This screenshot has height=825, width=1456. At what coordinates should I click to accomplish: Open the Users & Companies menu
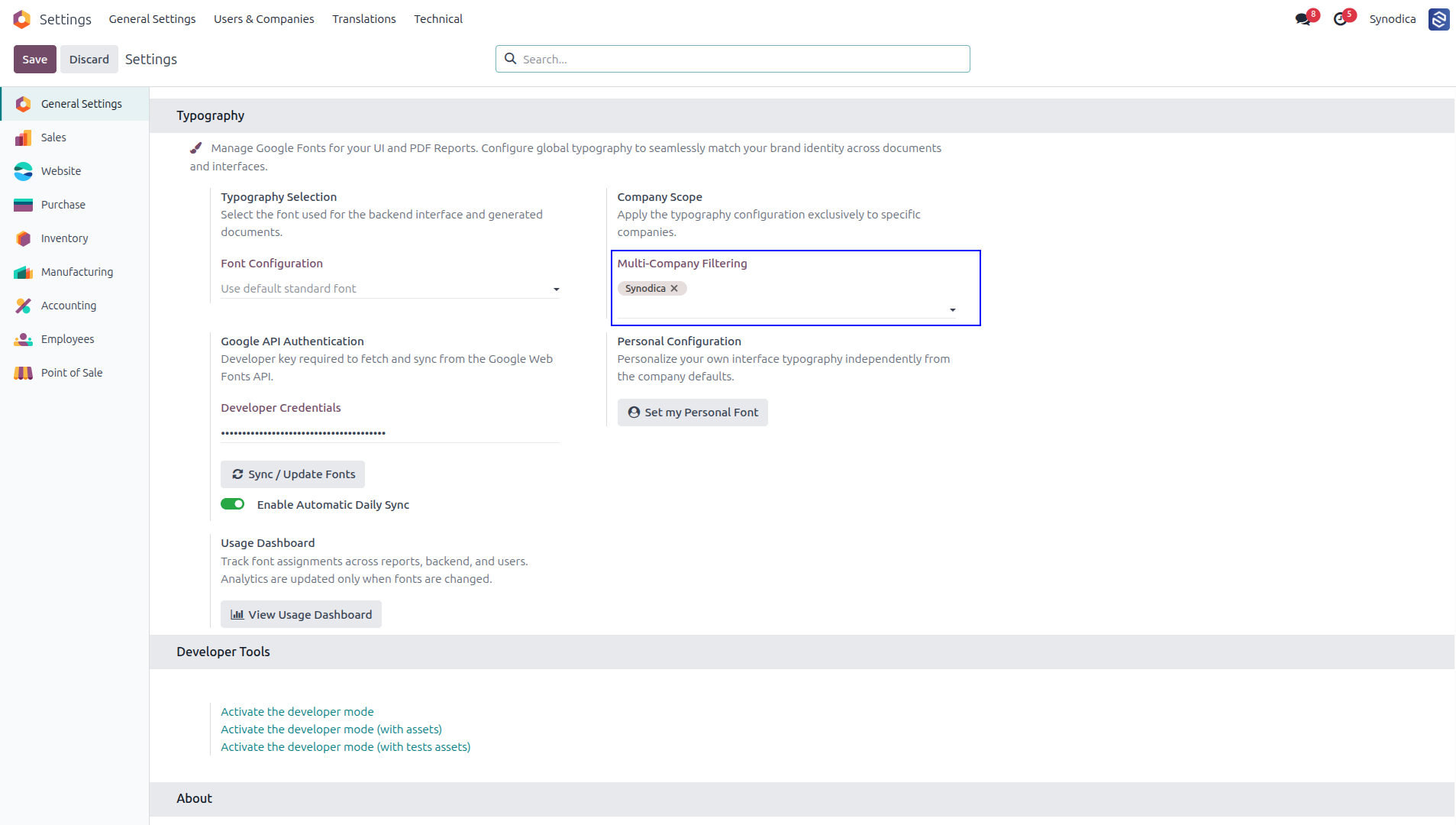click(264, 19)
